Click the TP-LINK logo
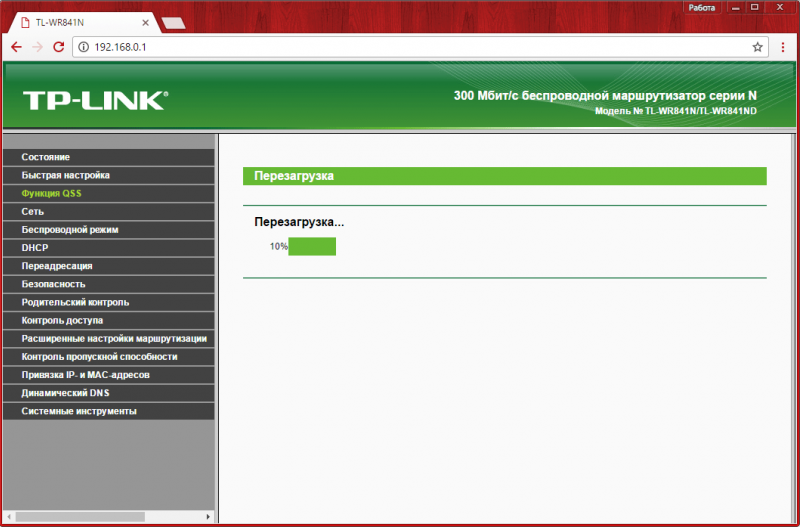The height and width of the screenshot is (527, 800). point(95,101)
